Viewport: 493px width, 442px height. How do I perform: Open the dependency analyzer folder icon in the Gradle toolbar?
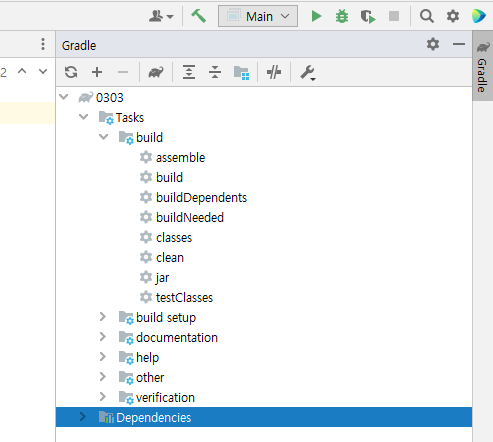[241, 72]
